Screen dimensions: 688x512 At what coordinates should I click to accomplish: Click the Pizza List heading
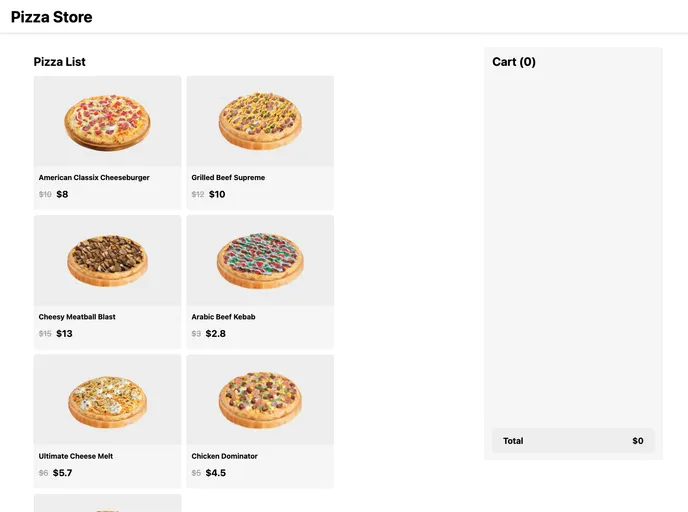60,62
